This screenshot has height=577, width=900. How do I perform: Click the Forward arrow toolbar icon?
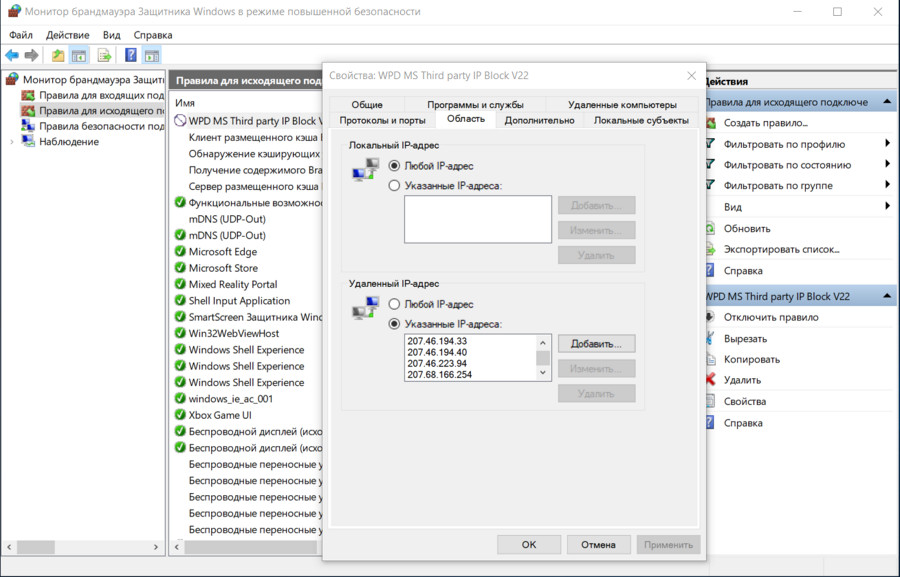click(x=32, y=55)
